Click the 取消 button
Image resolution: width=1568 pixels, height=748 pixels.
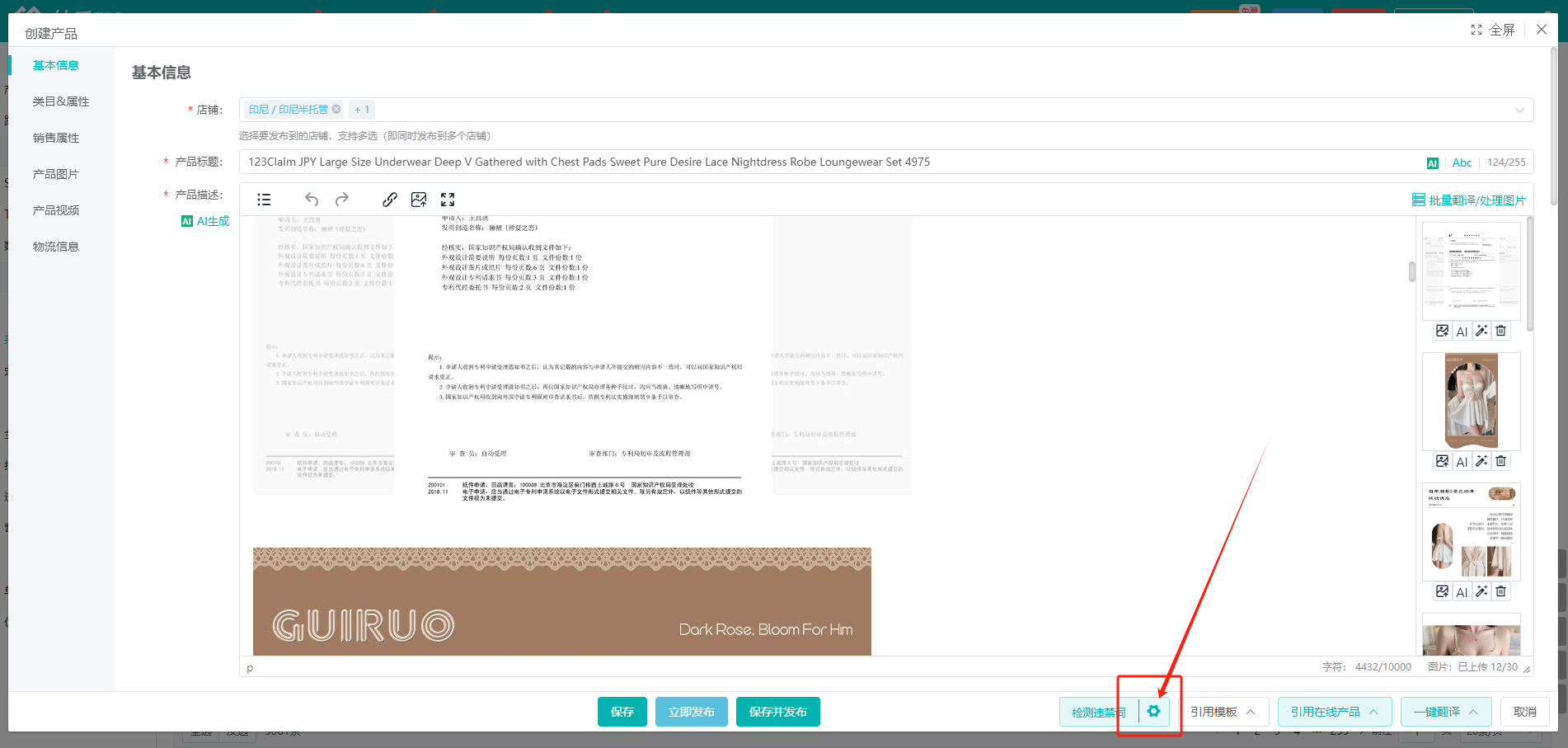point(1525,712)
